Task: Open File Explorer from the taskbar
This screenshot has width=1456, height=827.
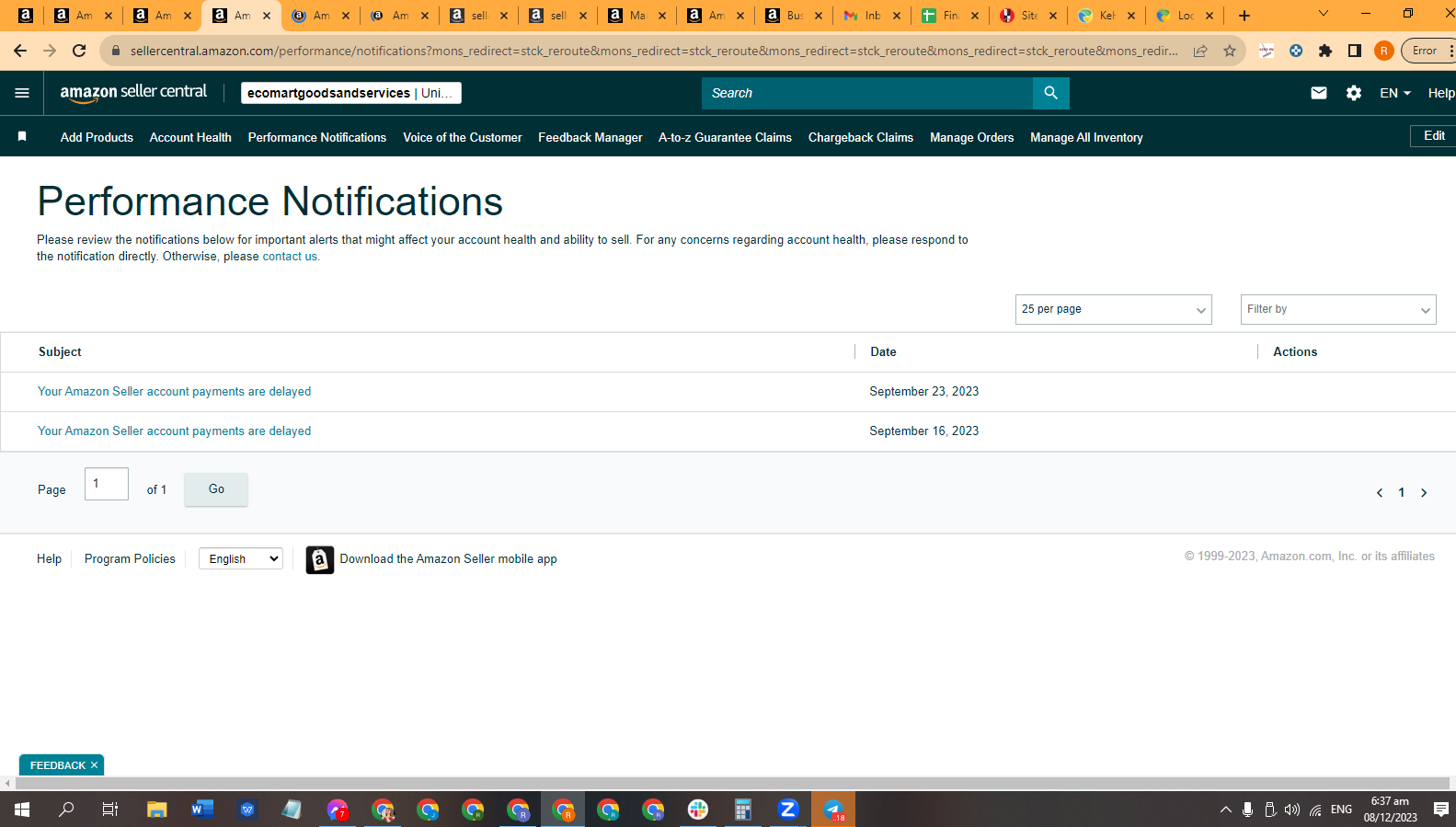Action: (x=157, y=810)
